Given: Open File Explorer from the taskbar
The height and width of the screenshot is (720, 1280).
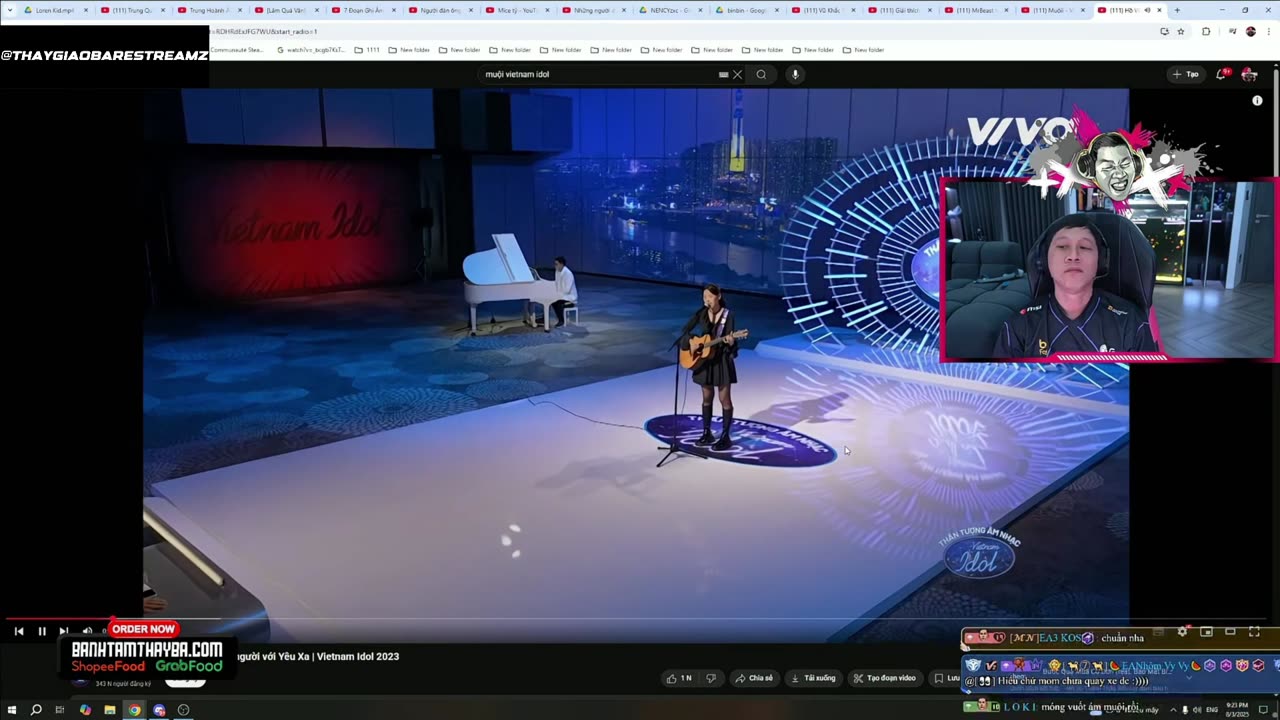Looking at the screenshot, I should pos(109,710).
